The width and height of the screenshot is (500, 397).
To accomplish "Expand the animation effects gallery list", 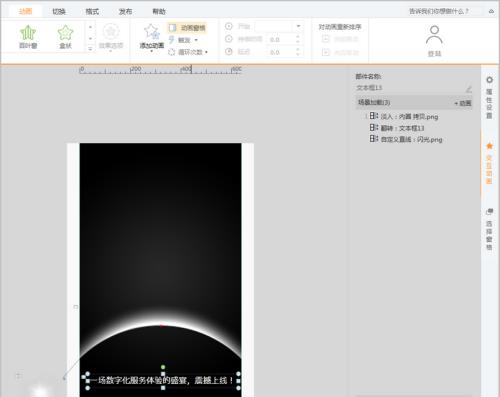I will [x=90, y=49].
